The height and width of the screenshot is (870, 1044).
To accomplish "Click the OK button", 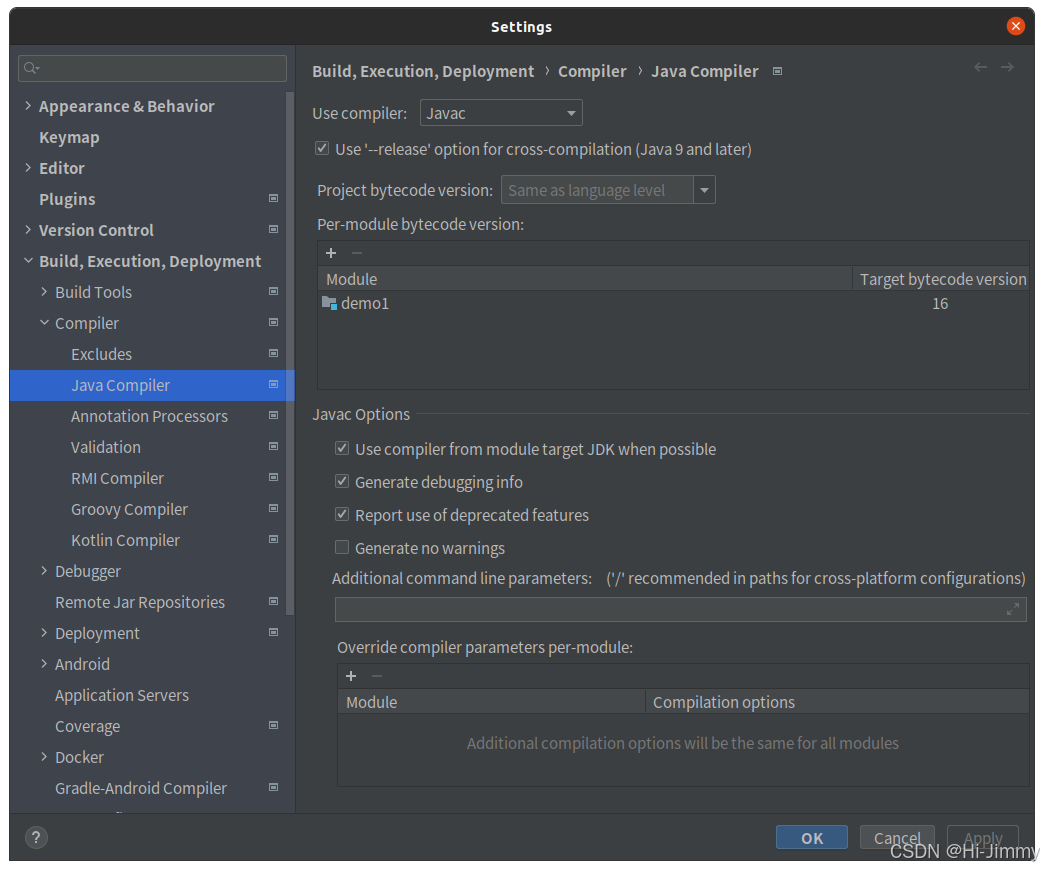I will pos(811,837).
